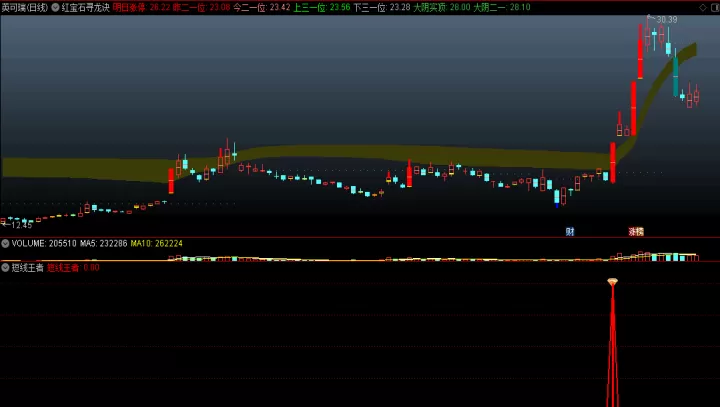Select the 12.45 low price label
The image size is (720, 407).
[22, 225]
